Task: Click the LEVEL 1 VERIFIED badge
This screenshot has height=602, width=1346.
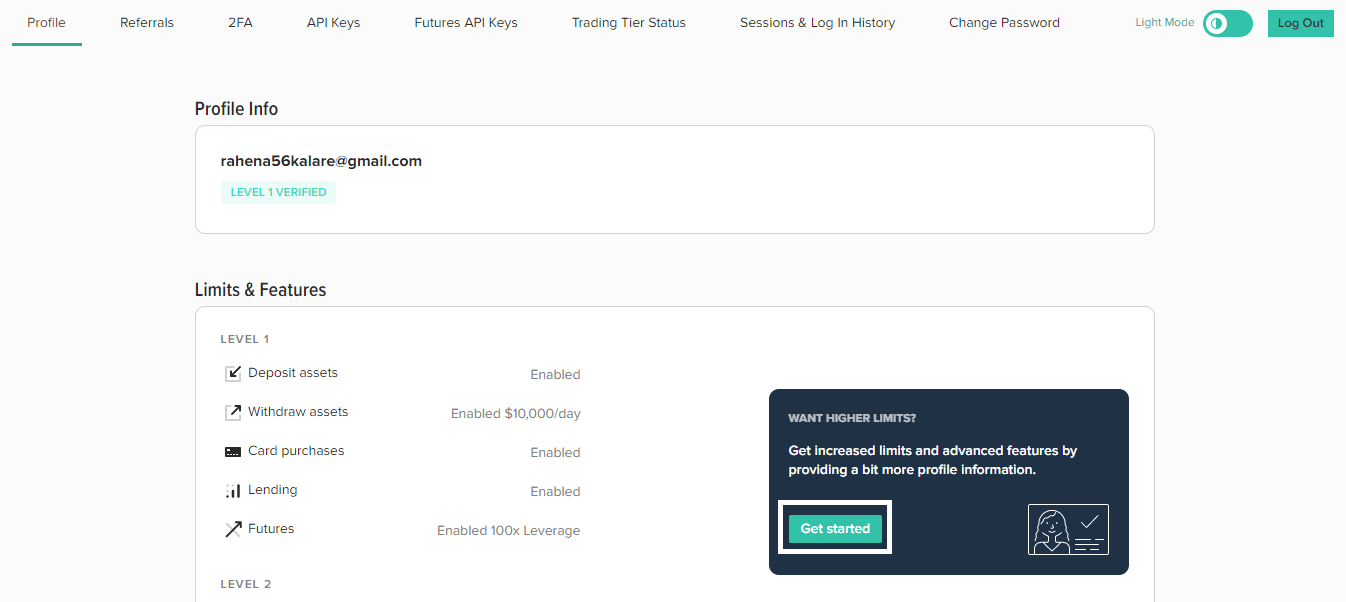Action: (278, 192)
